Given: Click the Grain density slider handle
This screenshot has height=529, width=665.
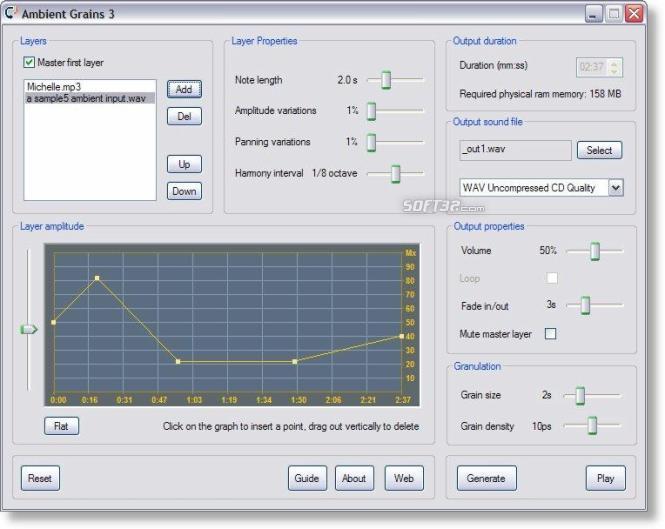Looking at the screenshot, I should click(x=592, y=425).
